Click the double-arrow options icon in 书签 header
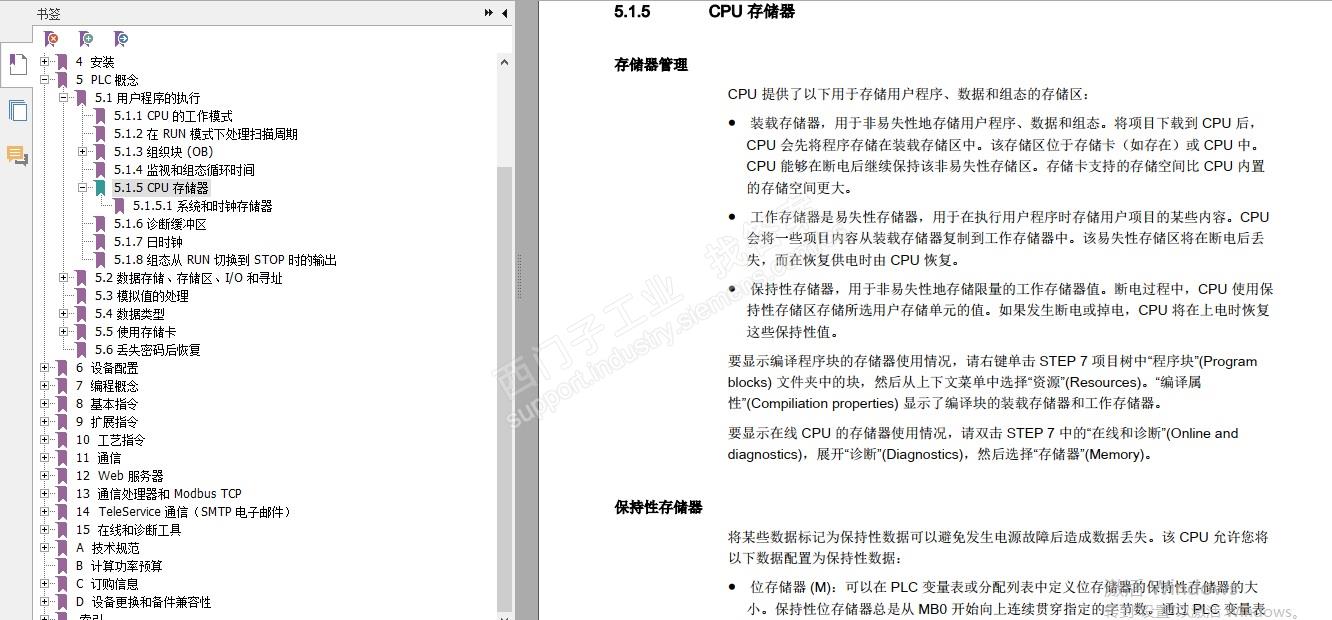 (489, 13)
